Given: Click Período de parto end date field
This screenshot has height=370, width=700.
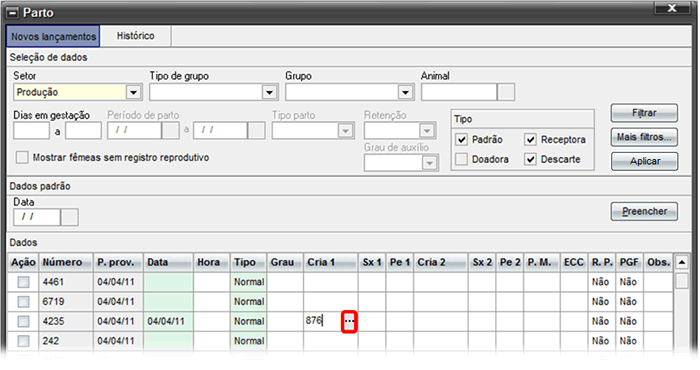Looking at the screenshot, I should point(221,130).
